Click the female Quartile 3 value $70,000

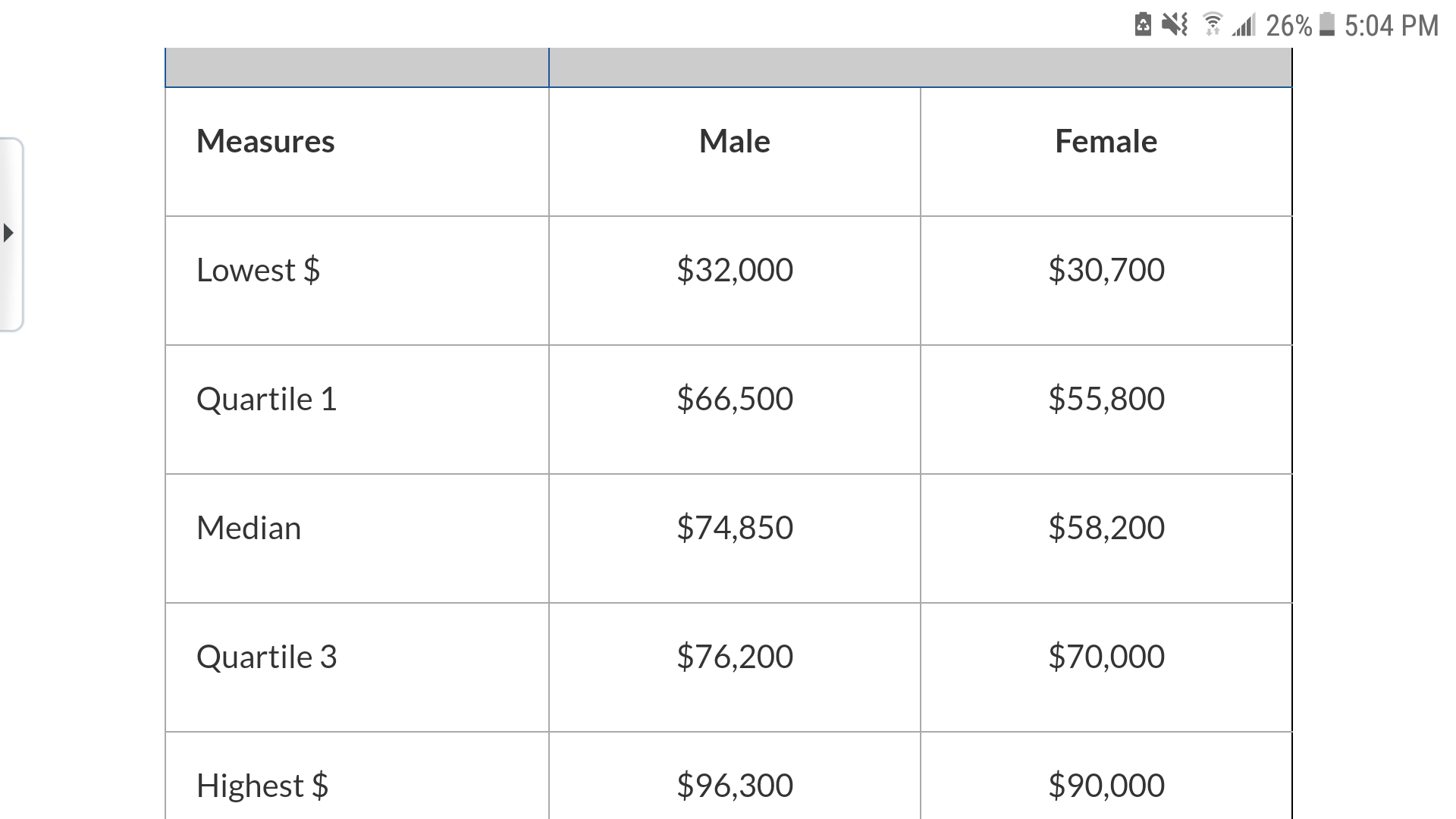click(1106, 657)
